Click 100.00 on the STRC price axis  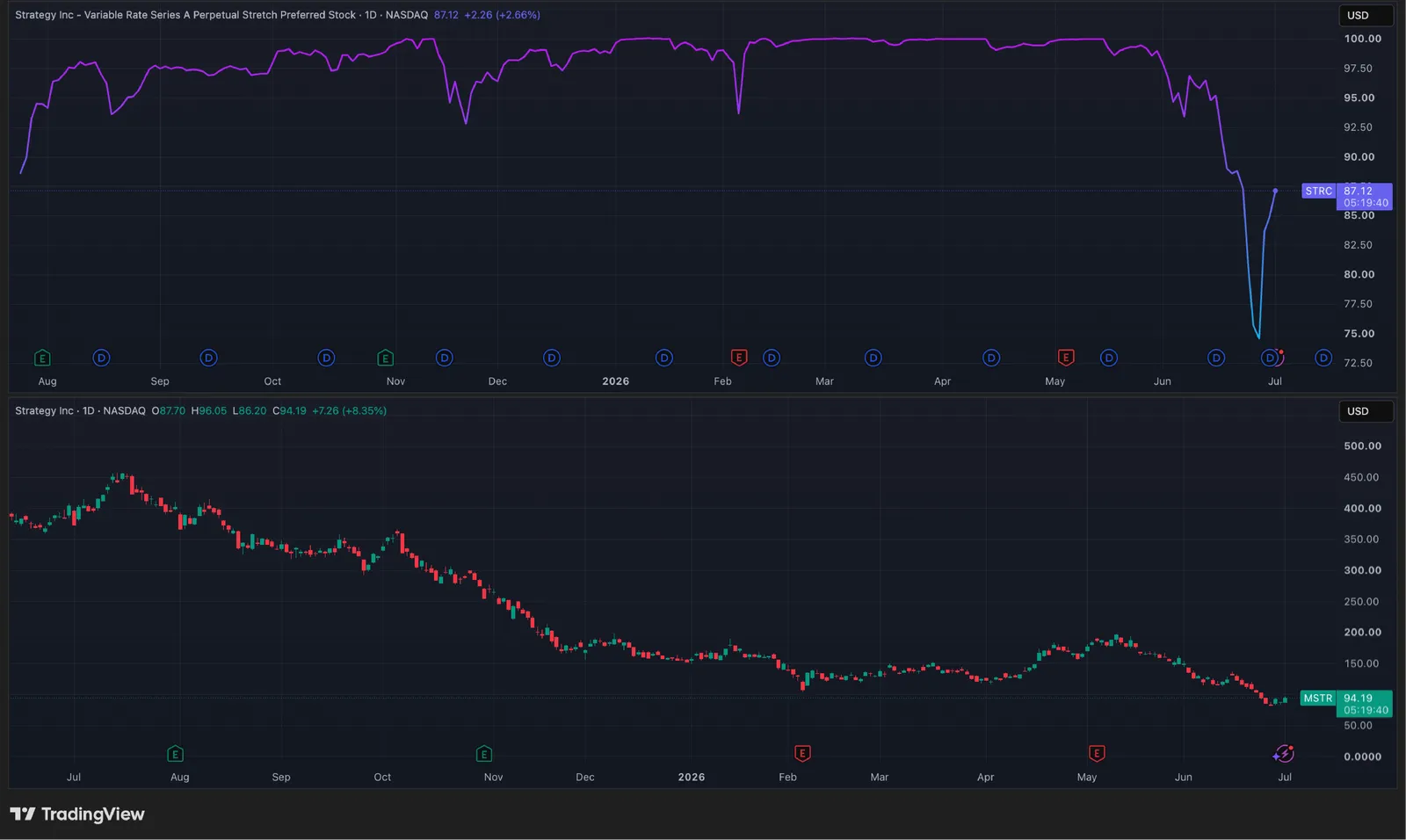1362,39
